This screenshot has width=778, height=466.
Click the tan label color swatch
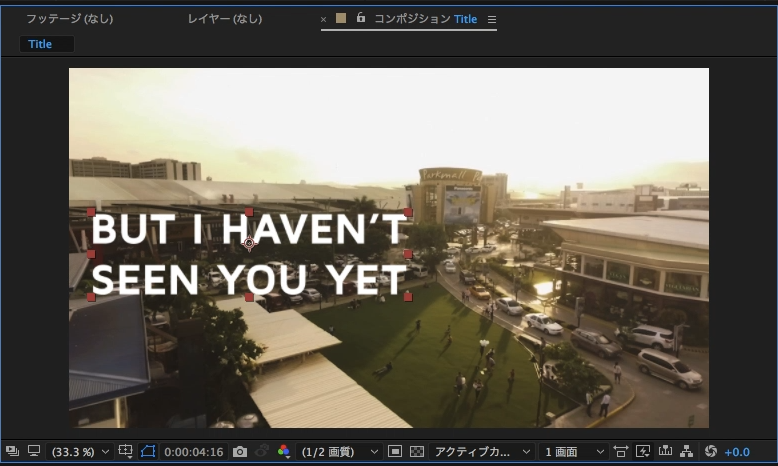[x=341, y=18]
